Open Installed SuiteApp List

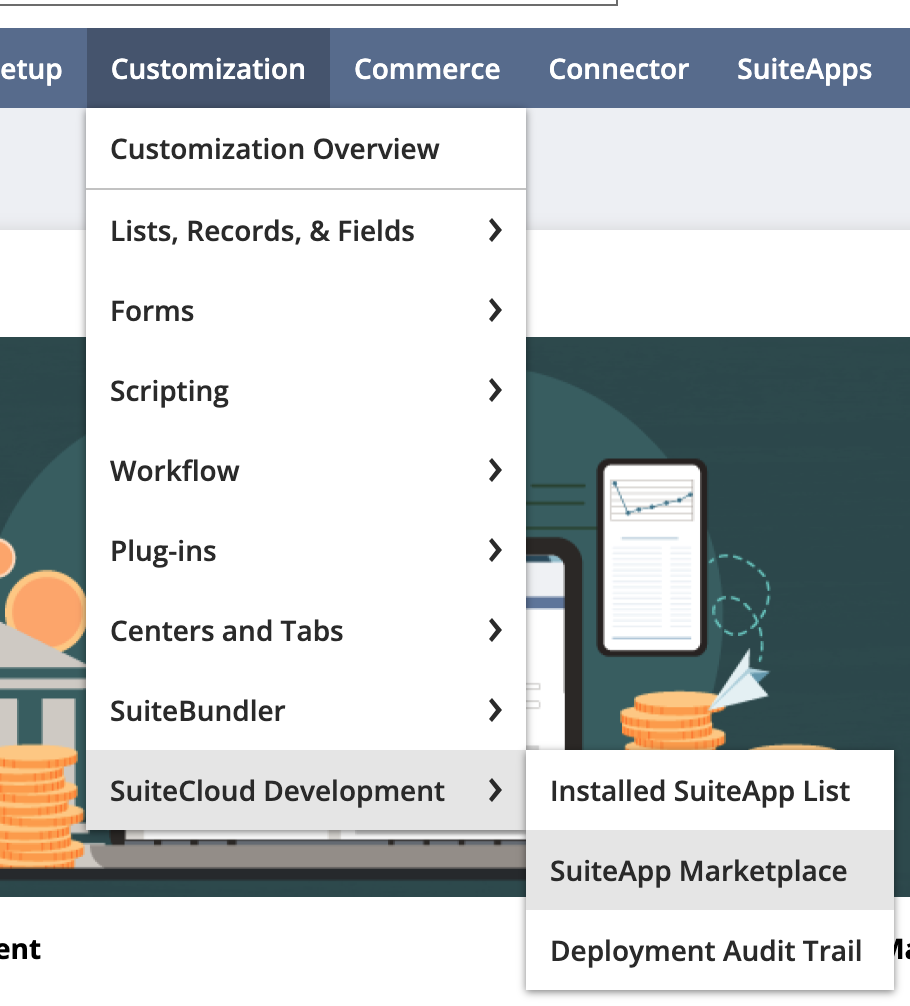710,790
